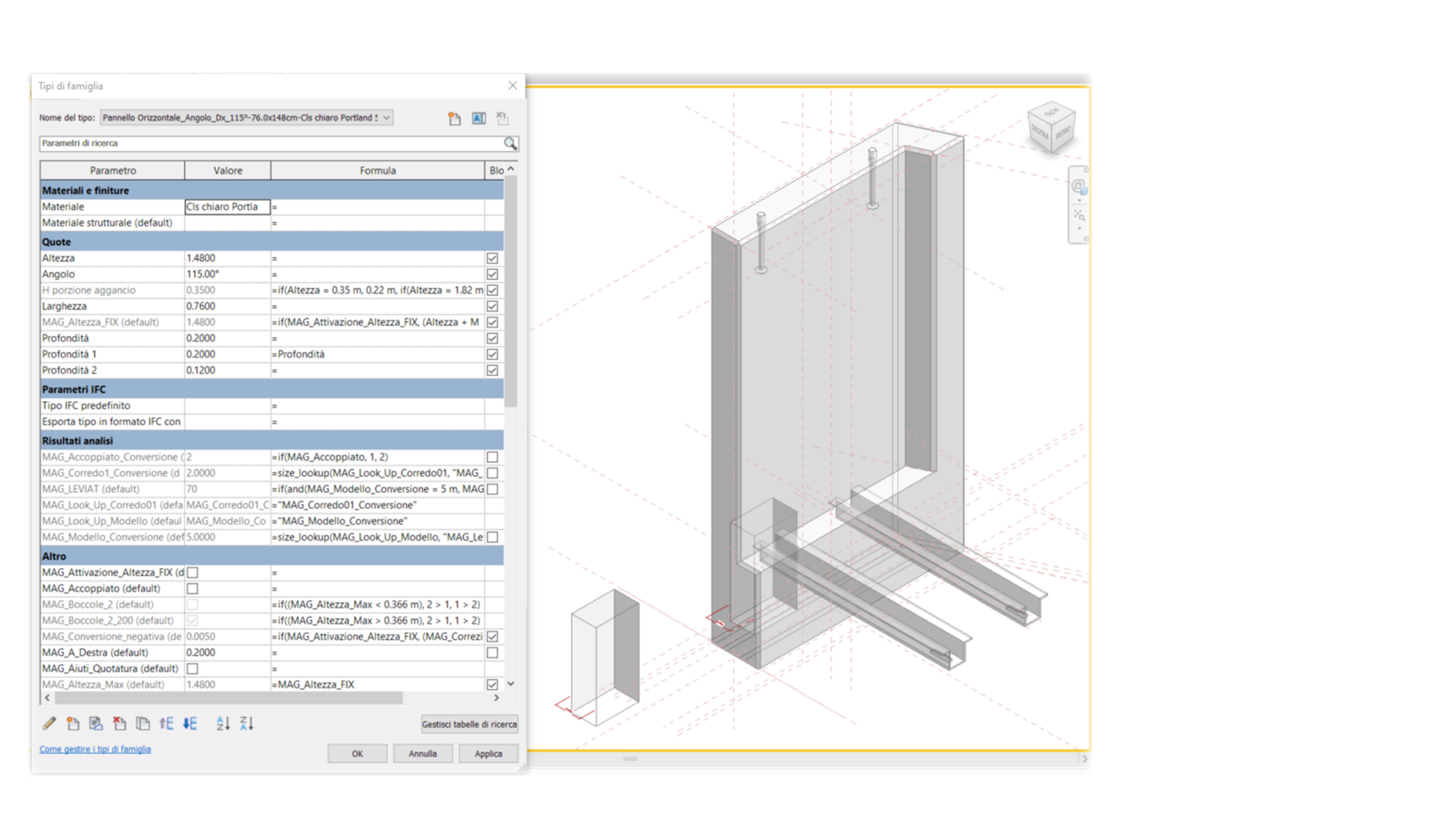Sort parameters ascending with the A-Z icon
The image size is (1456, 819).
223,724
